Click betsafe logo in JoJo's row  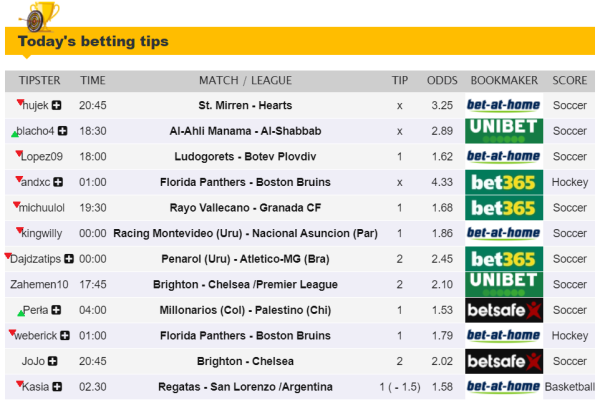click(x=503, y=361)
